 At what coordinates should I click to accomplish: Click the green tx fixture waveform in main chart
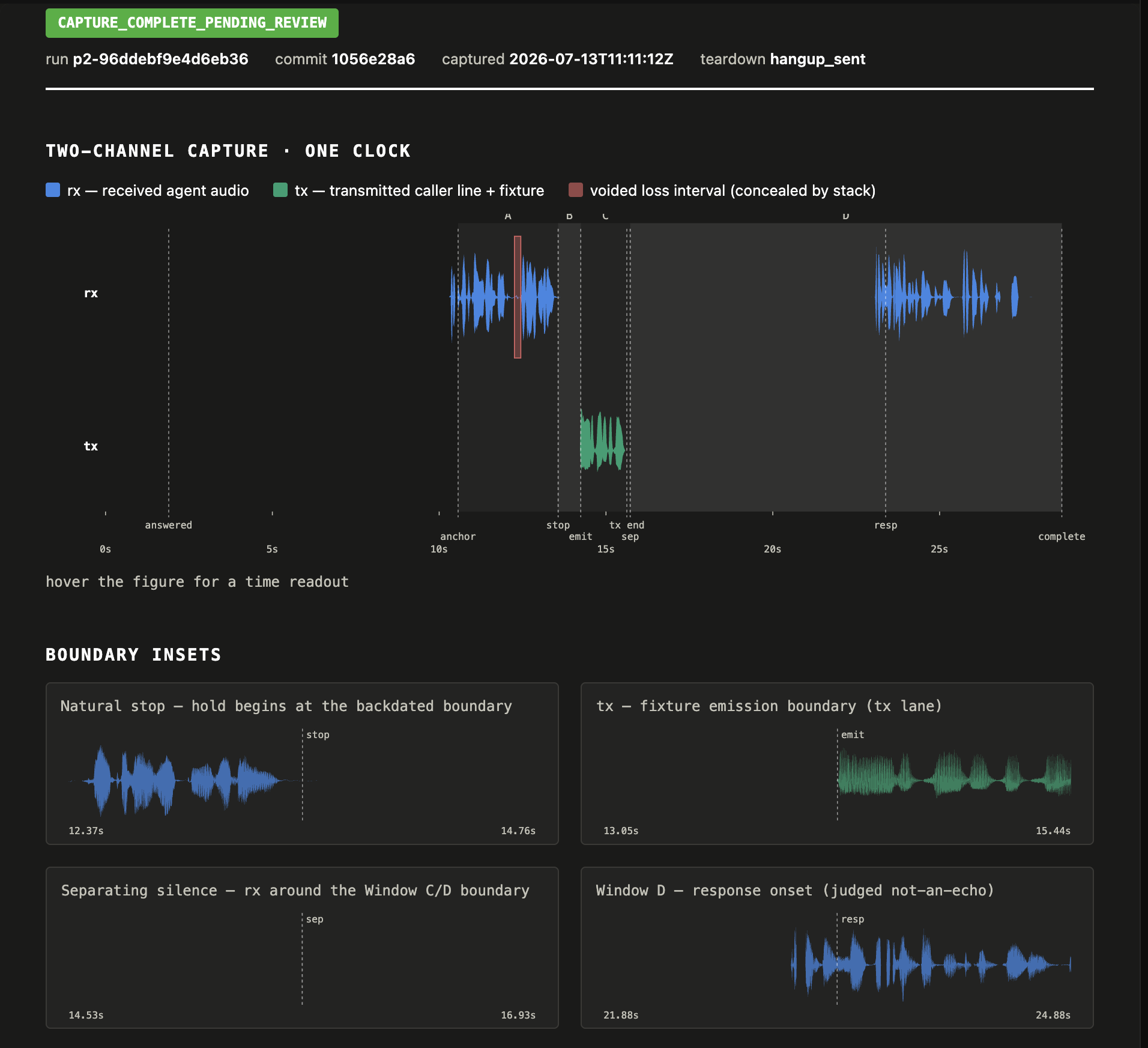tap(602, 441)
